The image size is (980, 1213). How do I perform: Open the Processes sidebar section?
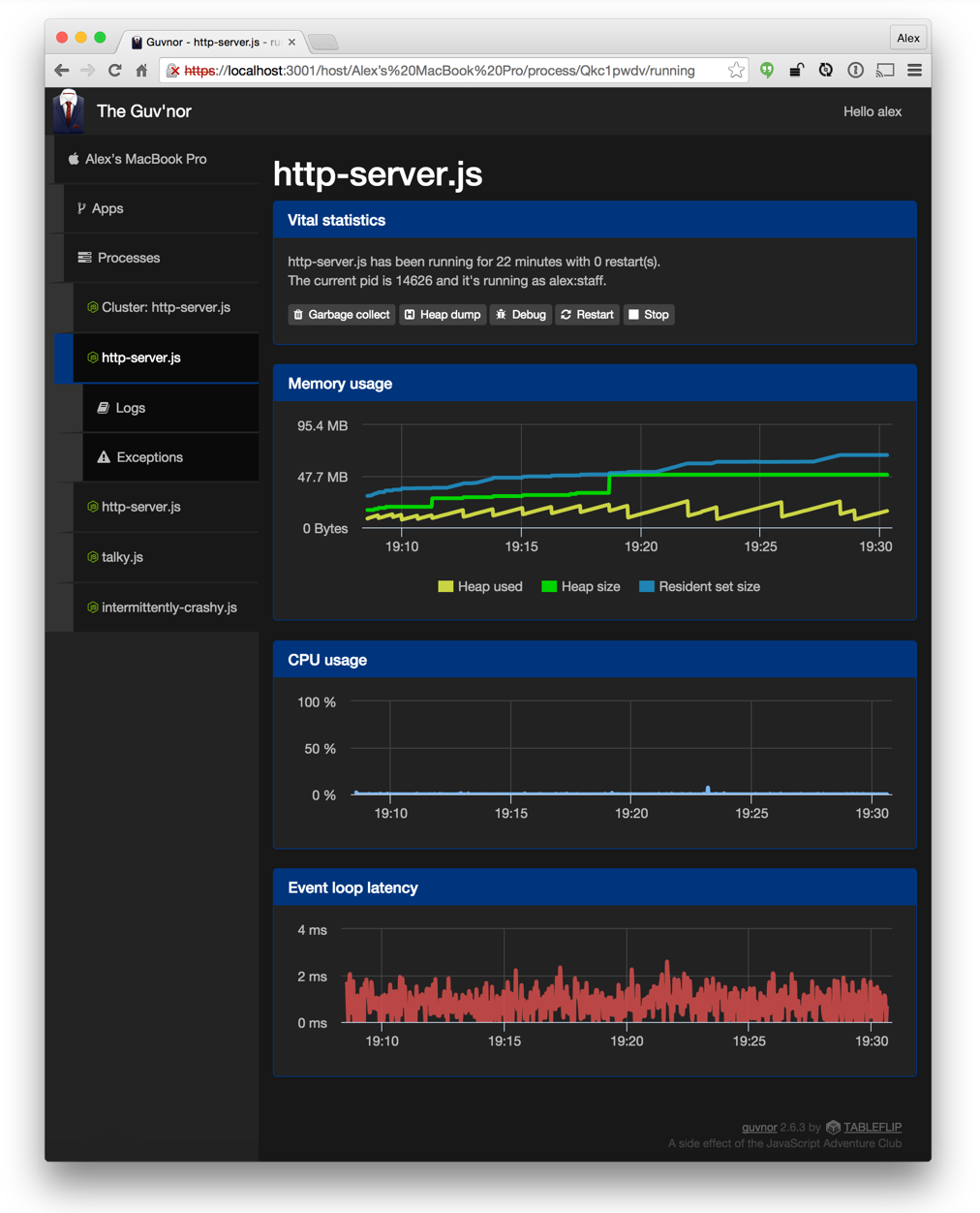128,258
